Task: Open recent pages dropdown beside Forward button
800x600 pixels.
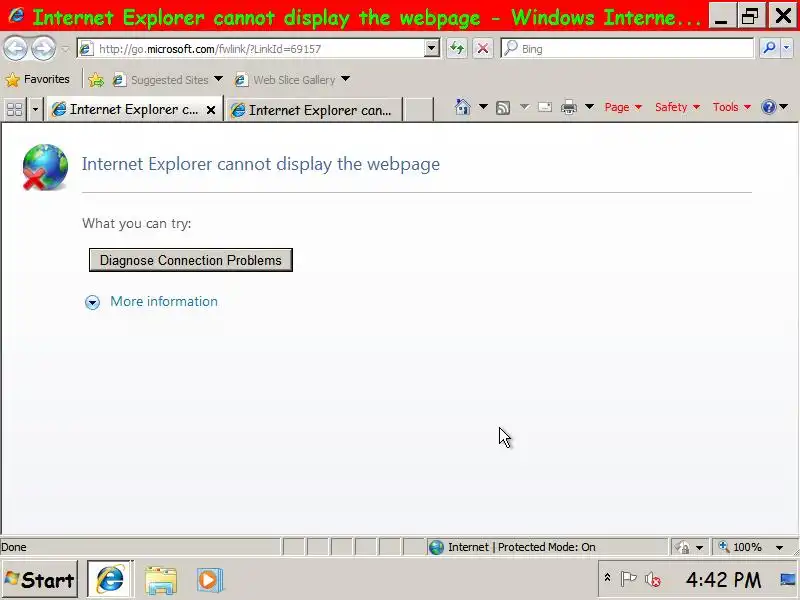Action: [65, 49]
